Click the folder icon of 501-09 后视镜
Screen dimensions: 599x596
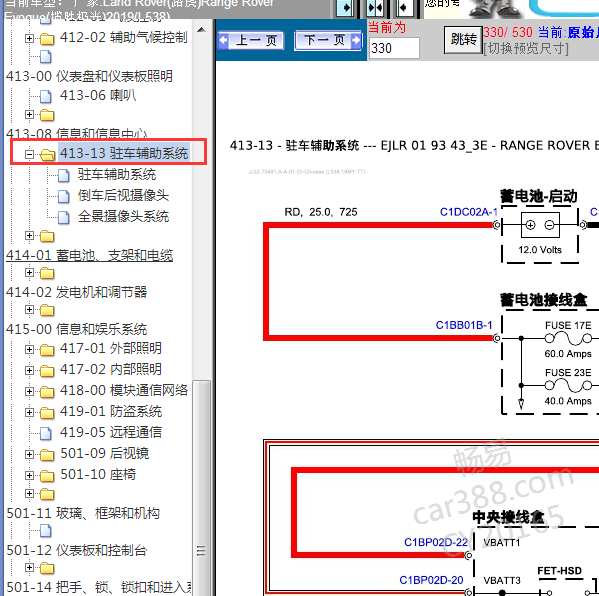pos(47,455)
